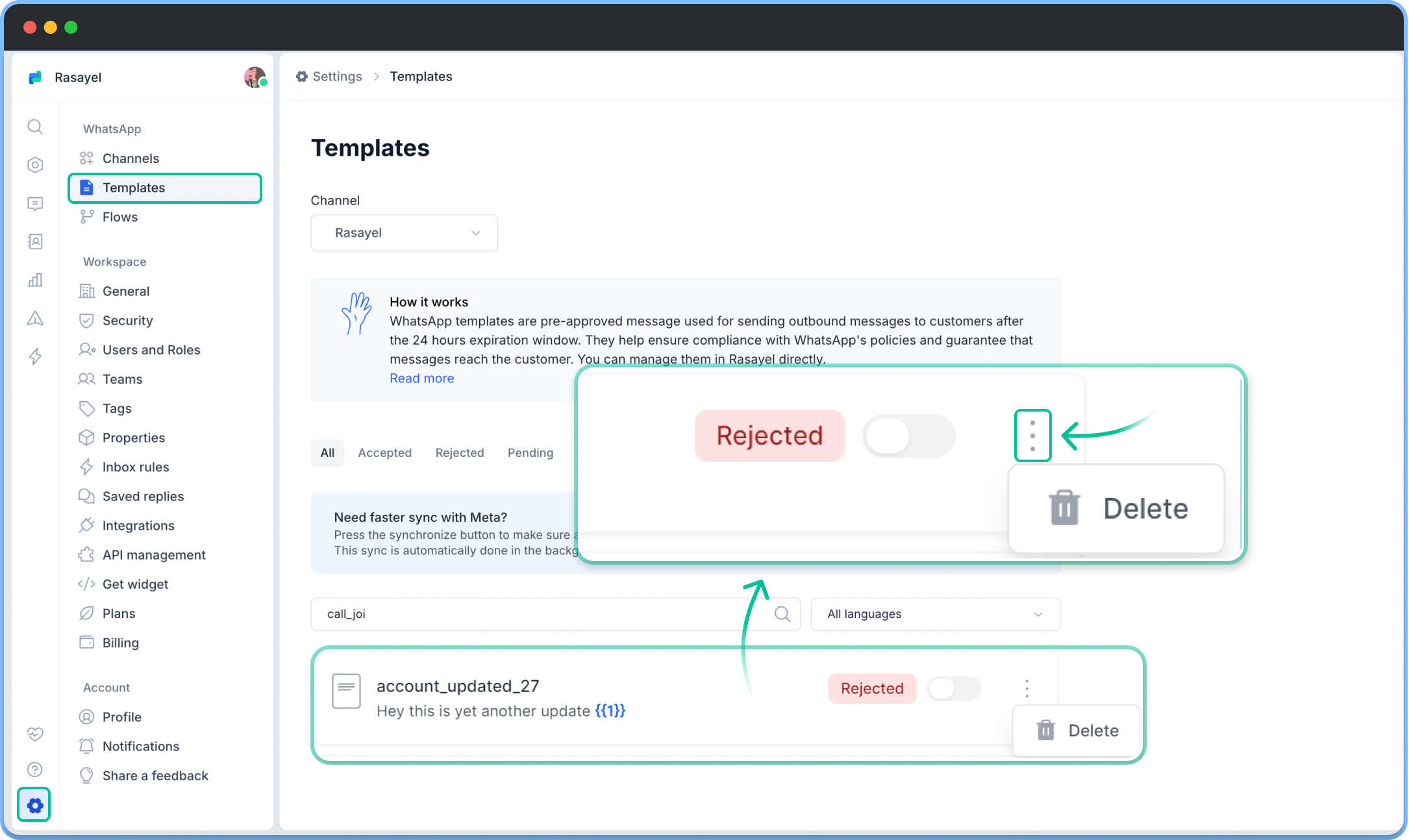This screenshot has height=840, width=1409.
Task: Open the workspace health status icon
Action: tap(34, 734)
